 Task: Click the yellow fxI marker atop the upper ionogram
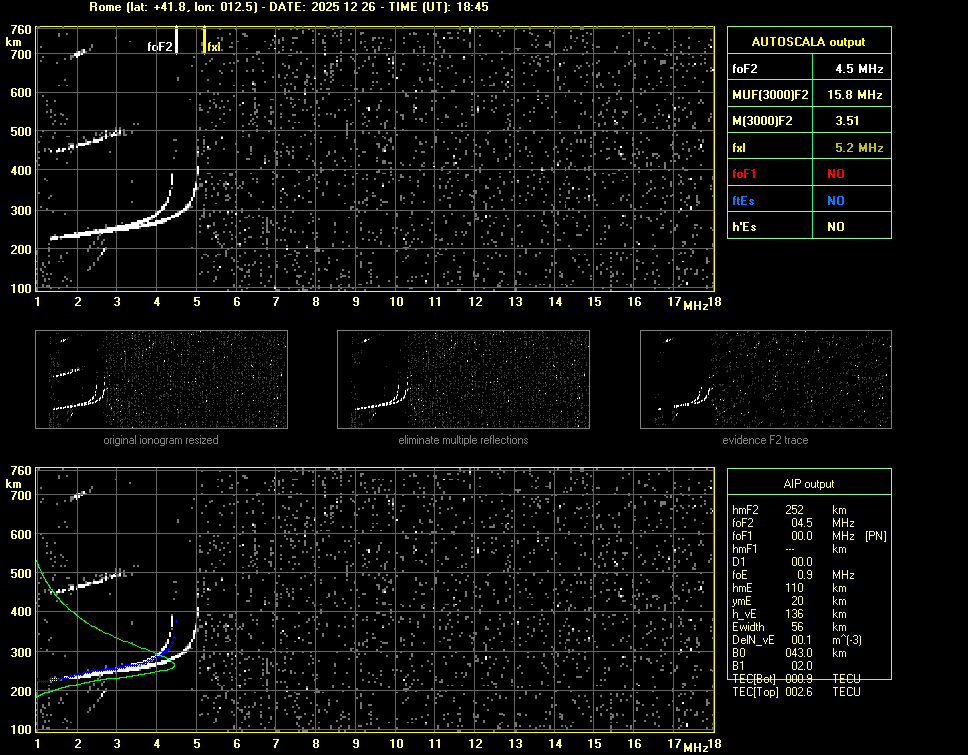pos(205,41)
